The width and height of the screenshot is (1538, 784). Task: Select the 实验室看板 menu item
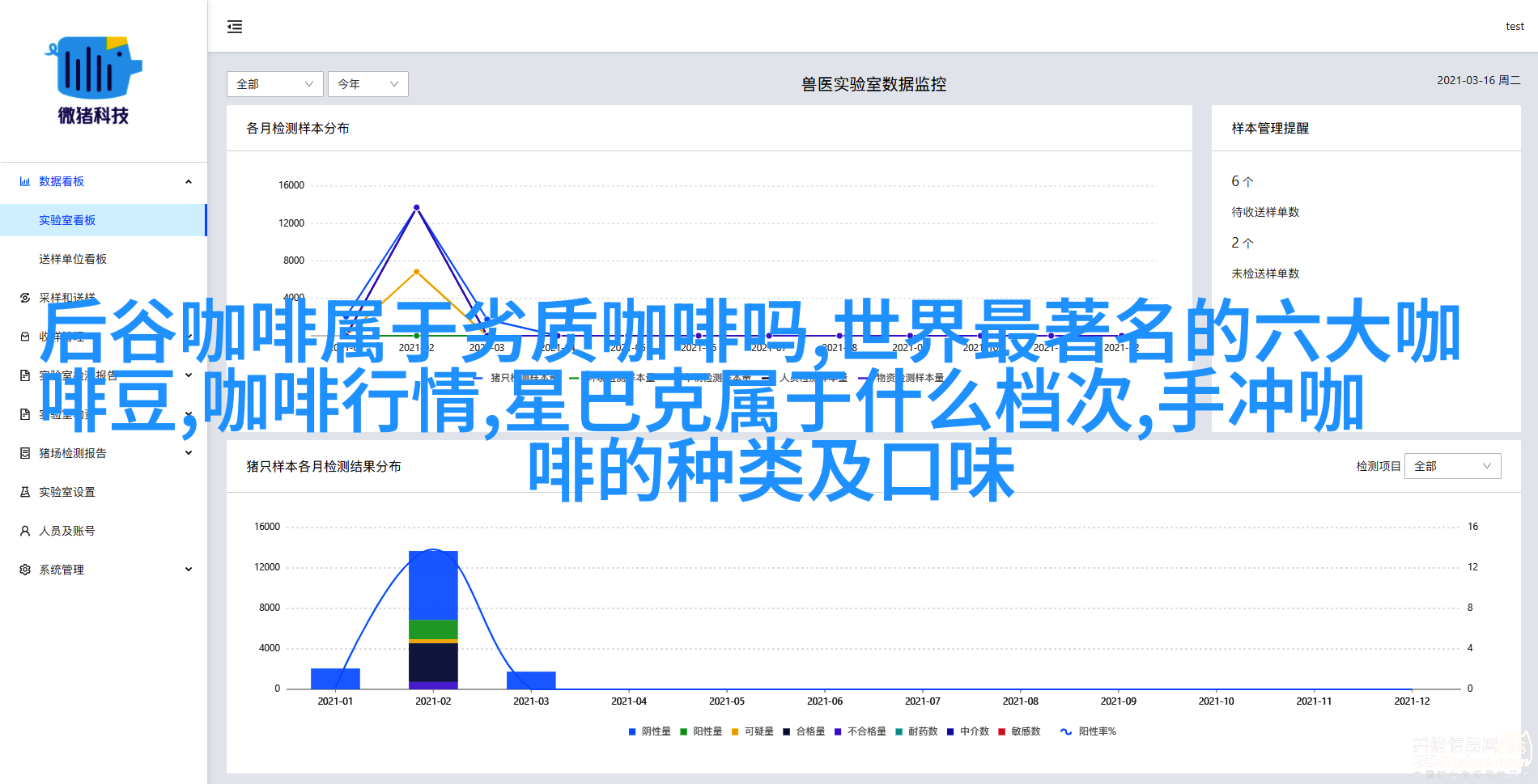pyautogui.click(x=104, y=220)
